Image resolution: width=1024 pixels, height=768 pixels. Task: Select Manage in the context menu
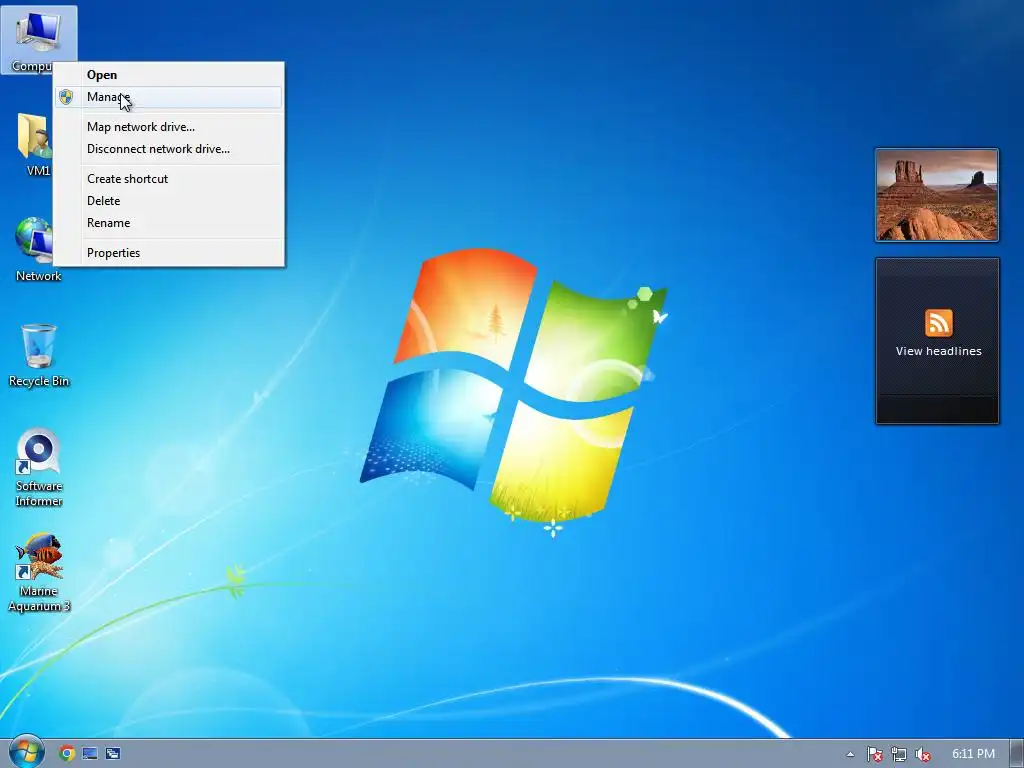pyautogui.click(x=168, y=97)
